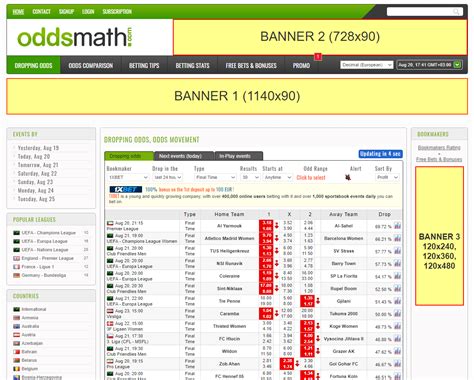Click the 1XBET logo in promo box
The height and width of the screenshot is (380, 474).
[126, 189]
